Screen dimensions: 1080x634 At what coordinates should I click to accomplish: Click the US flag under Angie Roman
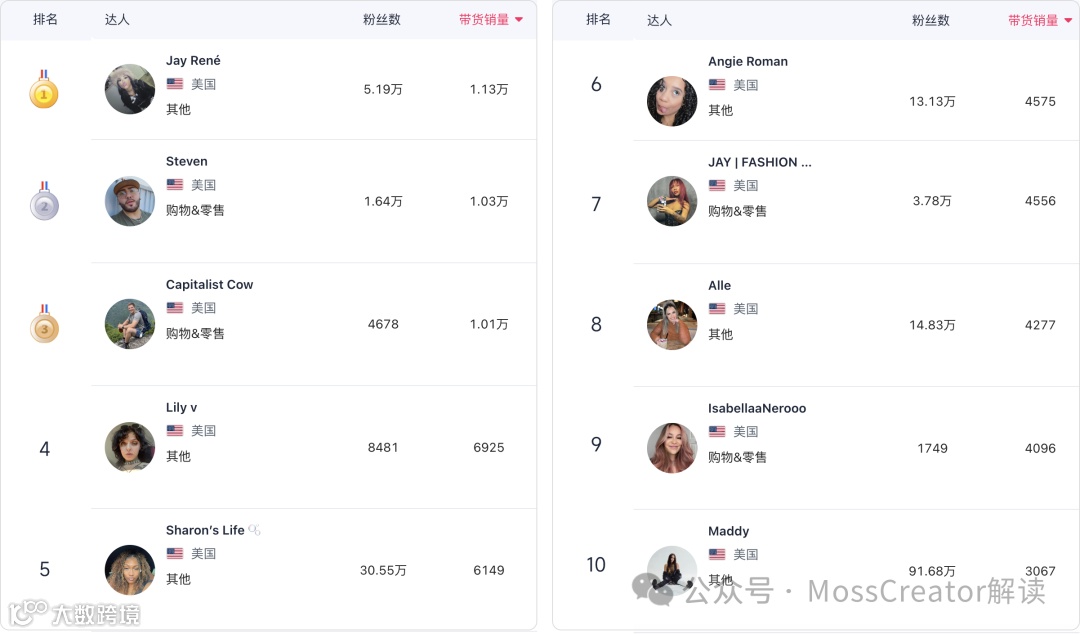[x=717, y=85]
